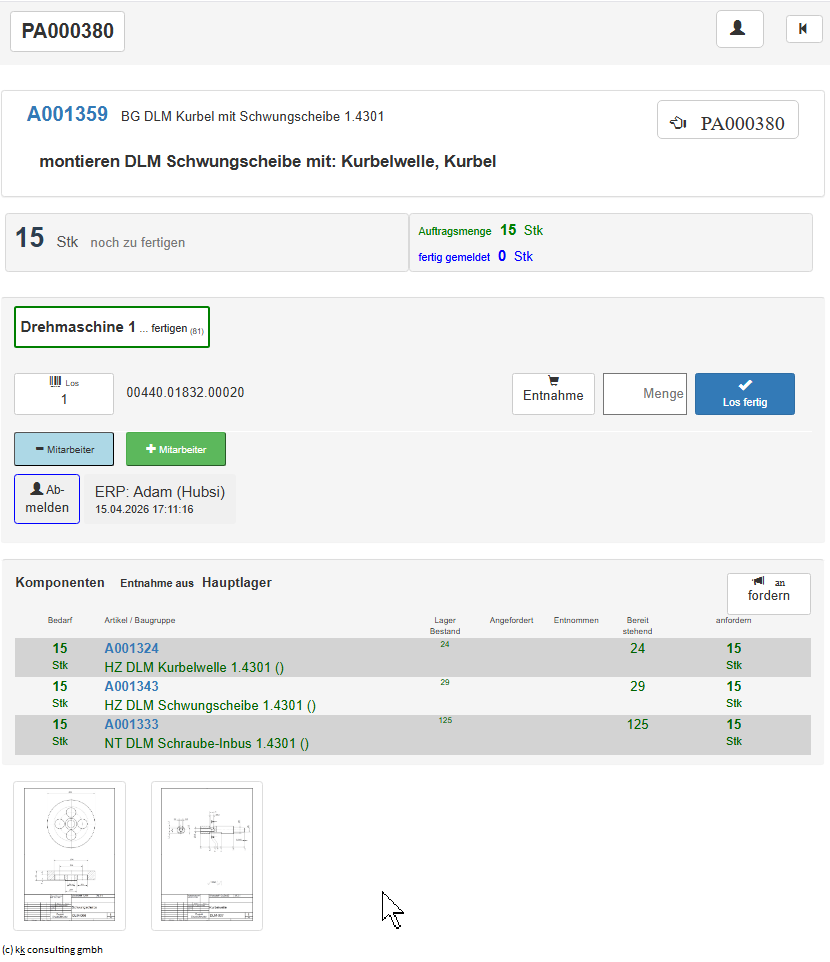Select Drehmaschine 1 fertigen box
Image resolution: width=830 pixels, height=962 pixels.
coord(112,327)
